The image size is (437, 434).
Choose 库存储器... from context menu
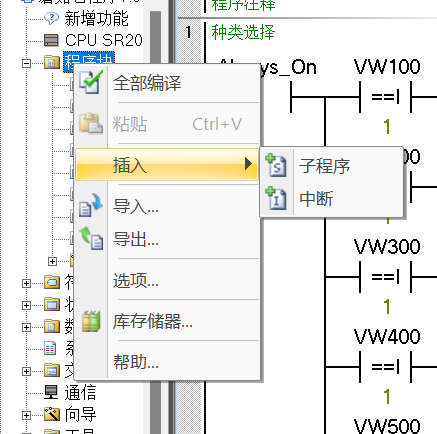coord(167,321)
